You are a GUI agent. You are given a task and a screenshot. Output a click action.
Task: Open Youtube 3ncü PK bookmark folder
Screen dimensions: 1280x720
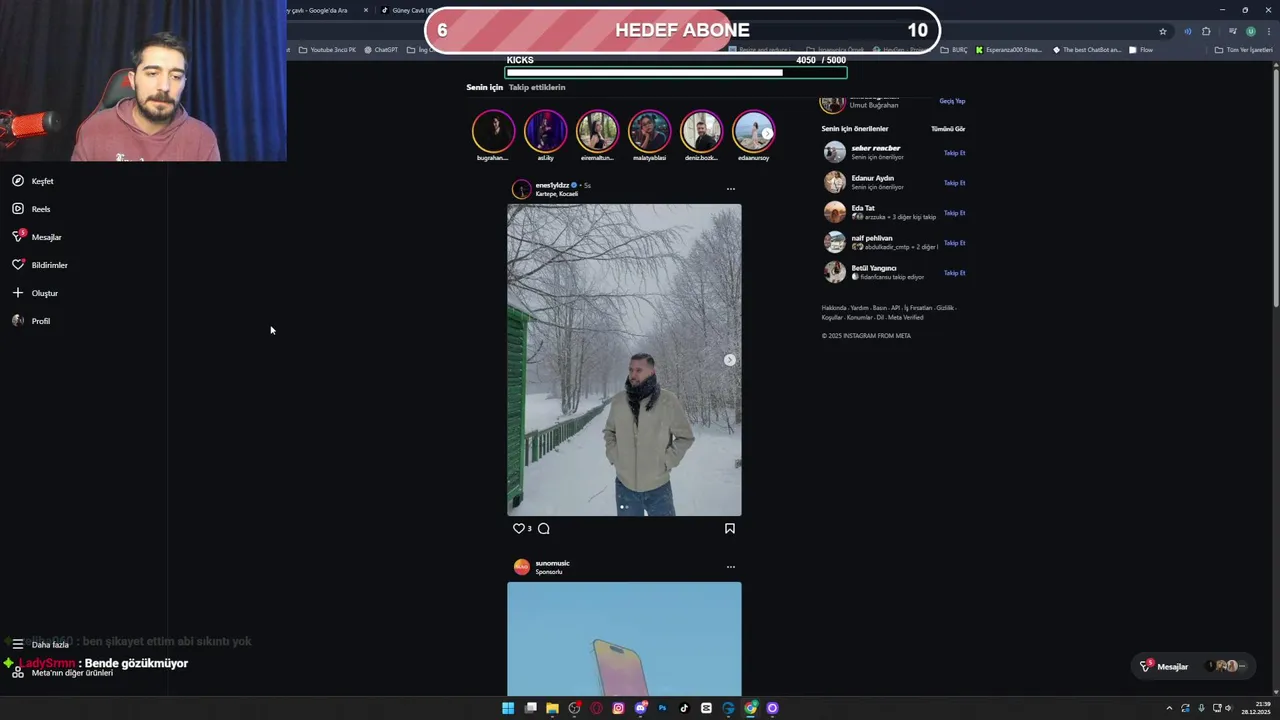(x=327, y=50)
